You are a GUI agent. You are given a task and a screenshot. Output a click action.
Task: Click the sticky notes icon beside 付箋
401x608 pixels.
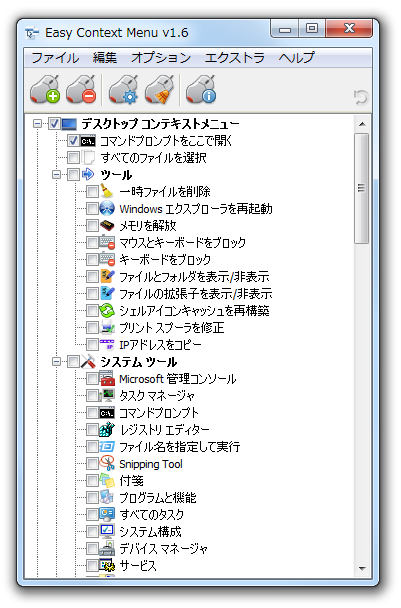pyautogui.click(x=107, y=480)
